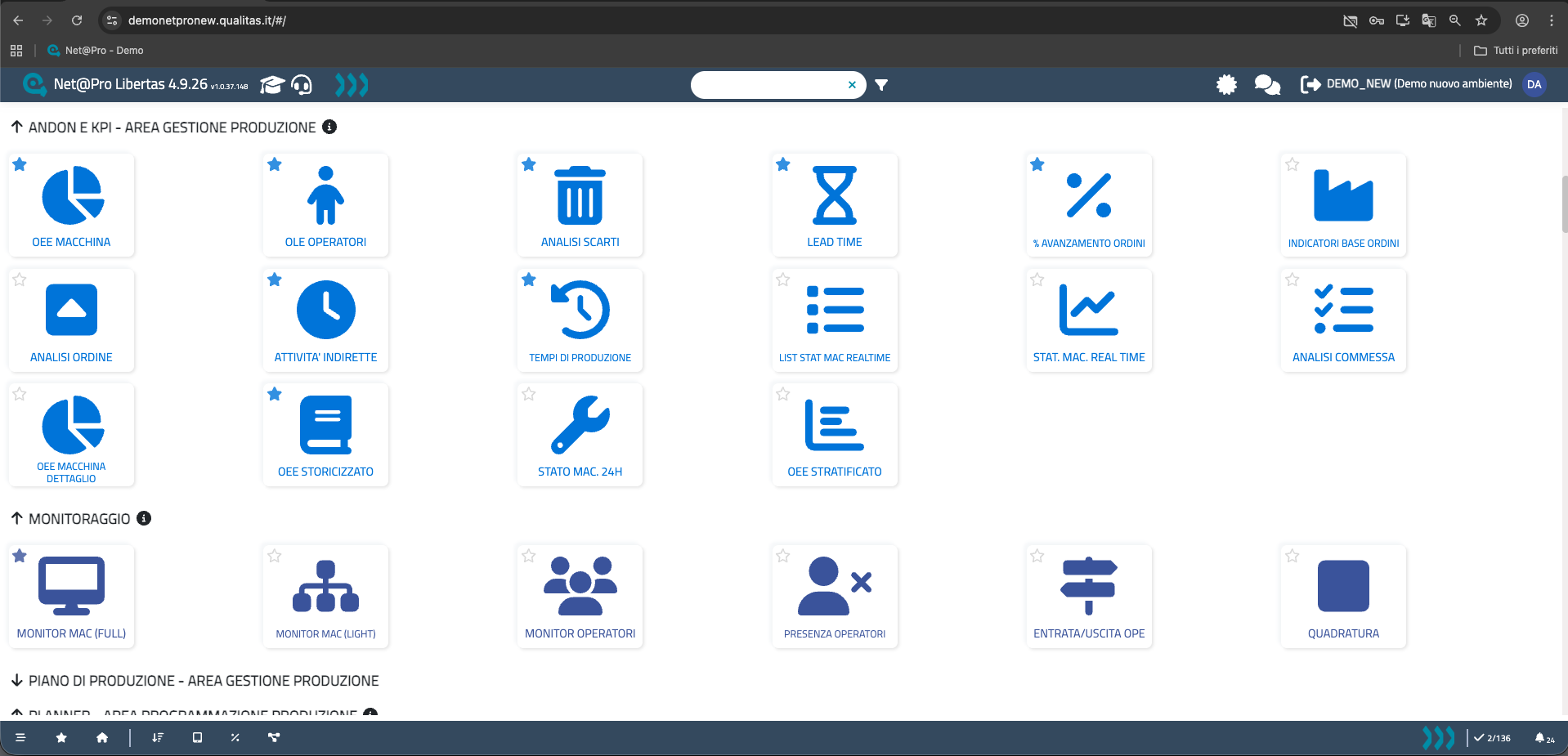The height and width of the screenshot is (756, 1568).
Task: Open the ATTIVITA' INDIRETTE clock tile
Action: [x=325, y=320]
